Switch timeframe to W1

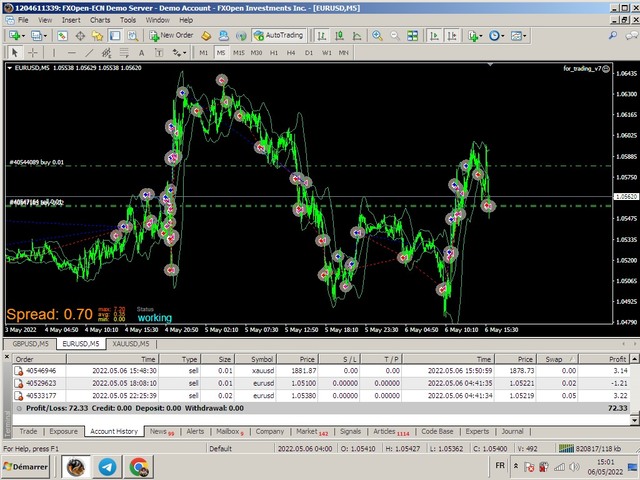[x=327, y=53]
